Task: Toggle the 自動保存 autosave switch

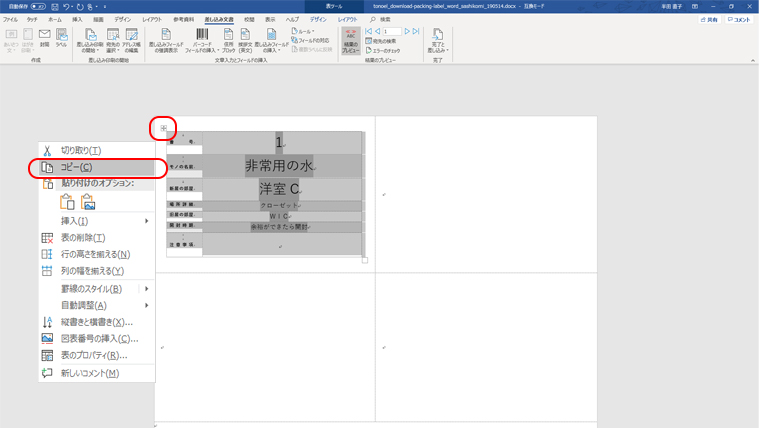Action: pyautogui.click(x=38, y=6)
